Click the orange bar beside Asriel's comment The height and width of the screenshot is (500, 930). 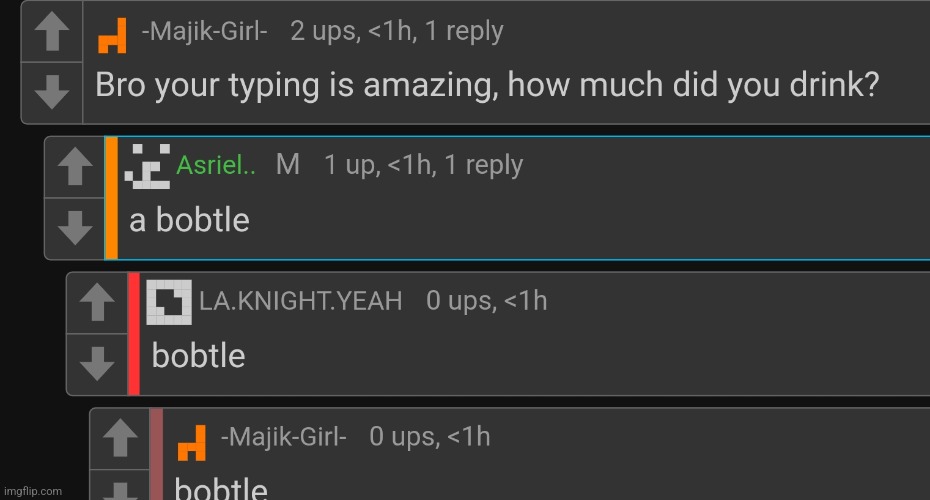click(111, 198)
